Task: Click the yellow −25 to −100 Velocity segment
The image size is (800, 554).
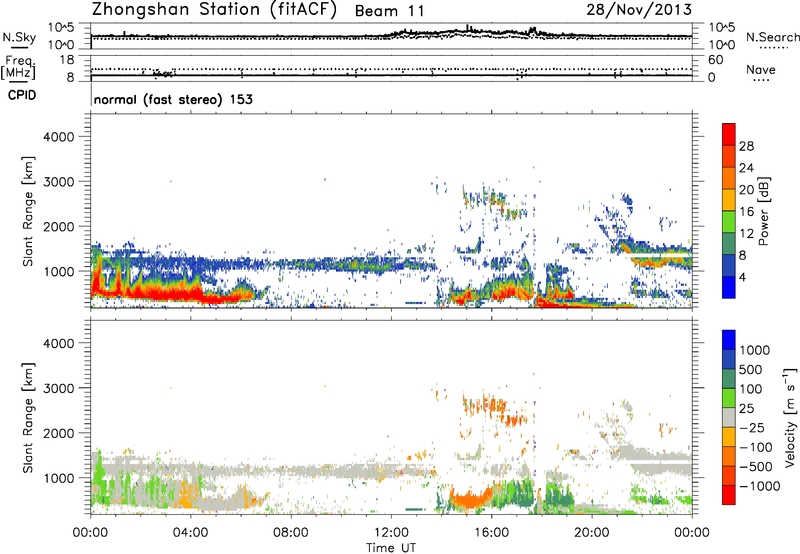Action: [729, 437]
